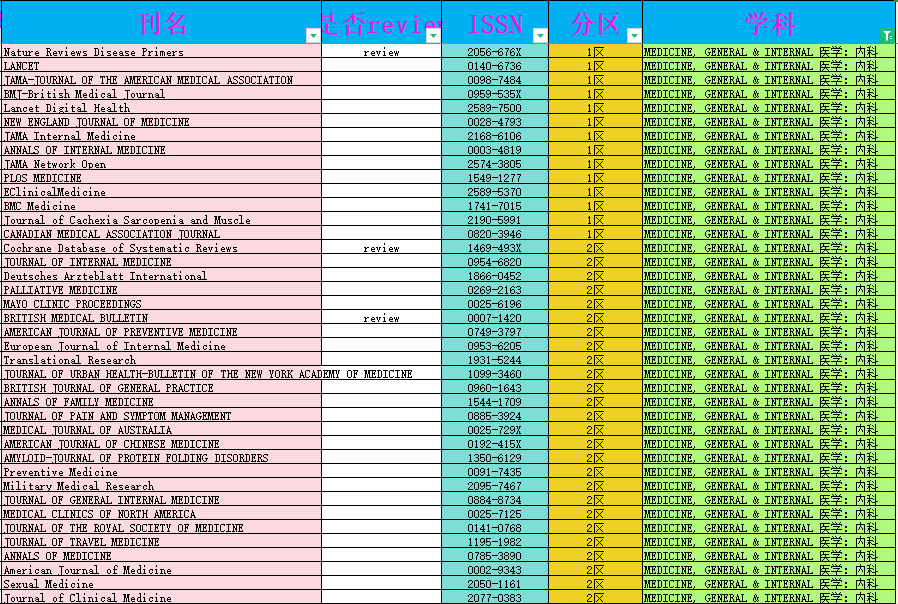Click the "EClinicalMedicine" cell
Image resolution: width=898 pixels, height=604 pixels.
(162, 192)
